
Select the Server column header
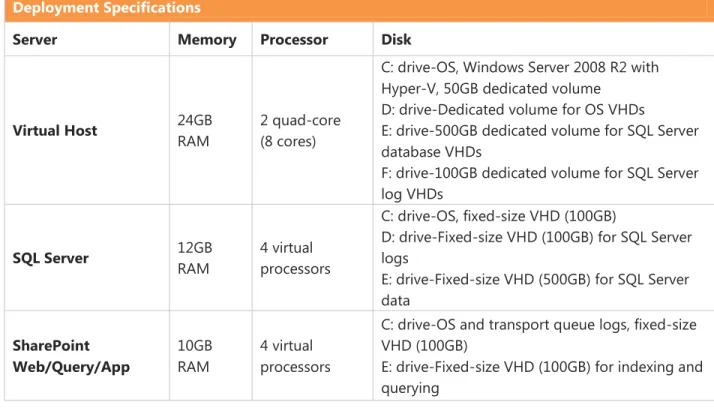point(35,40)
